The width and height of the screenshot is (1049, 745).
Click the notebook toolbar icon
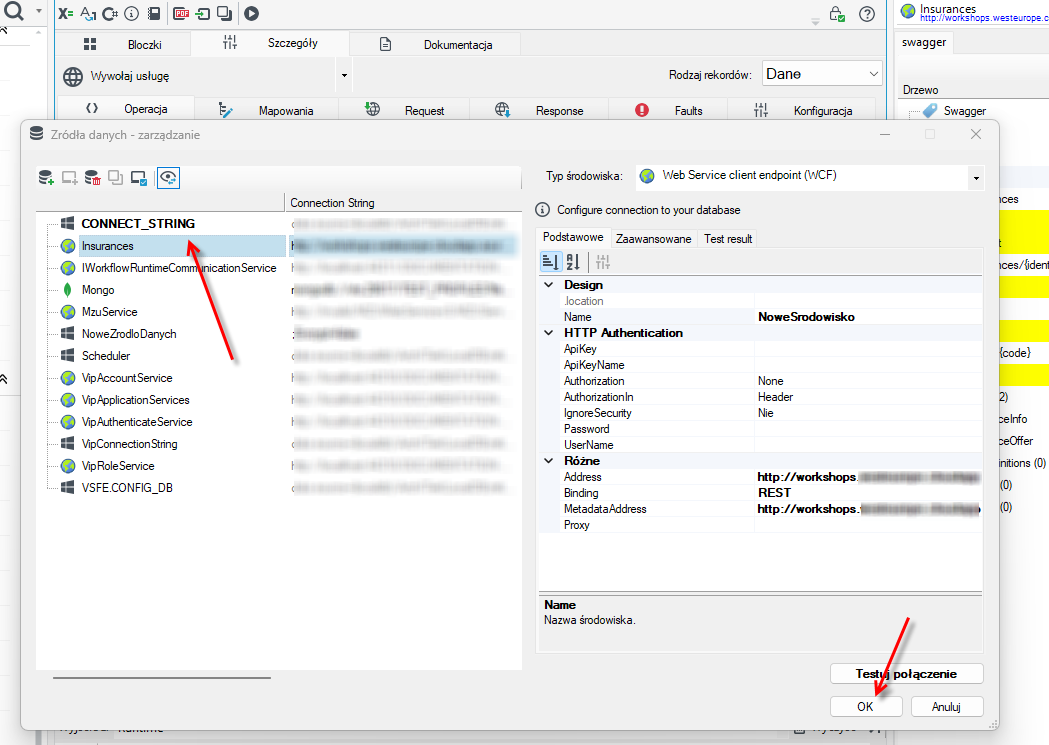click(x=153, y=13)
